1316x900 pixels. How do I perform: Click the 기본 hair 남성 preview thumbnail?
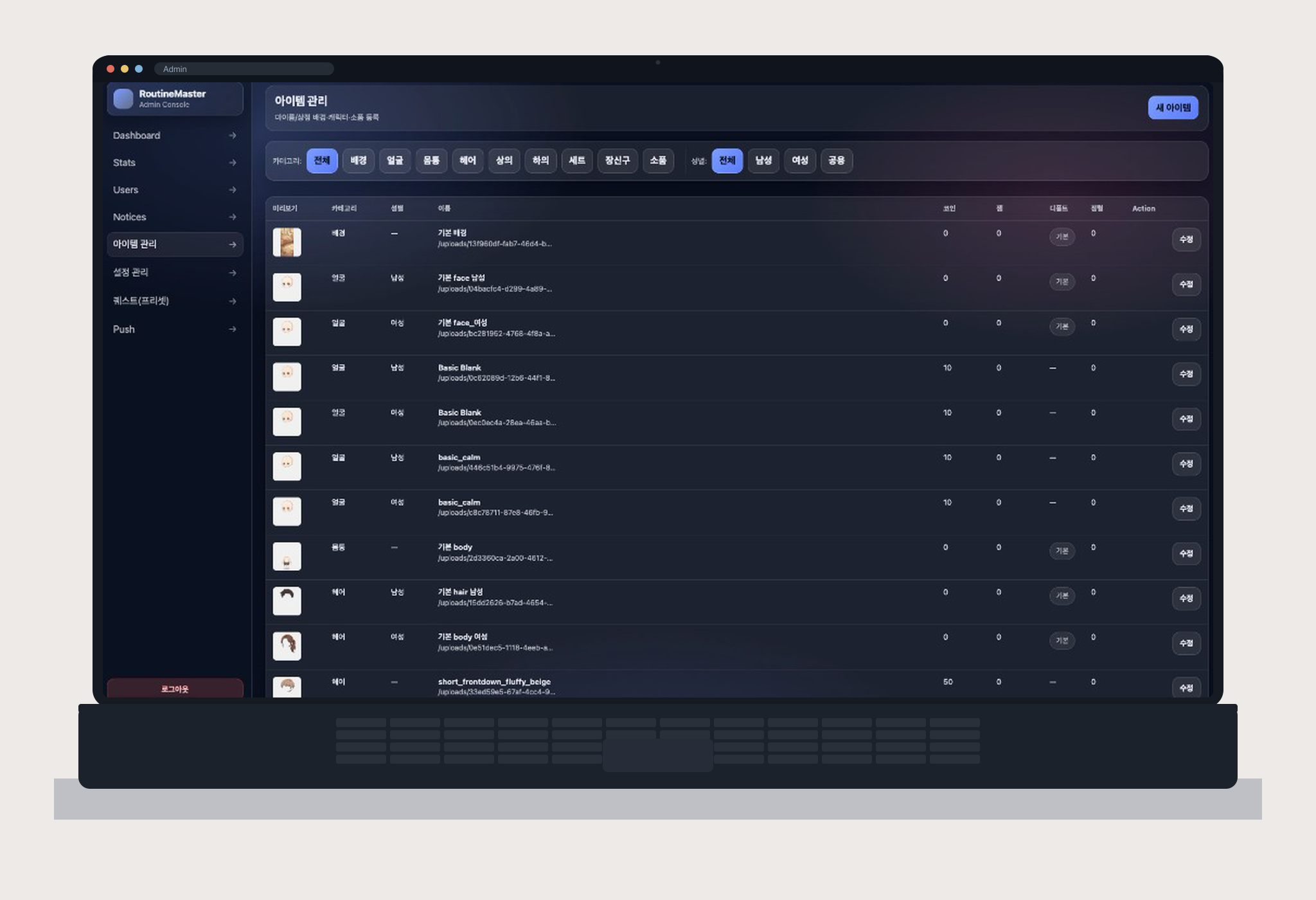click(287, 601)
